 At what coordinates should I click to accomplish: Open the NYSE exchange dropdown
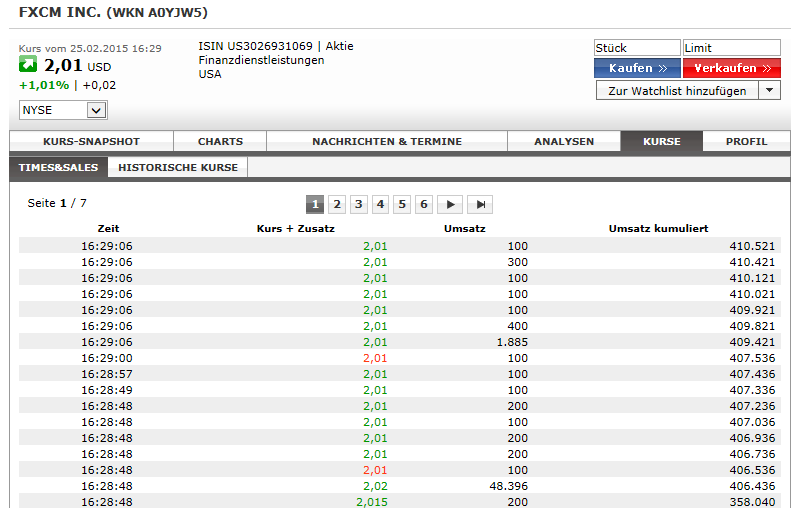(63, 110)
